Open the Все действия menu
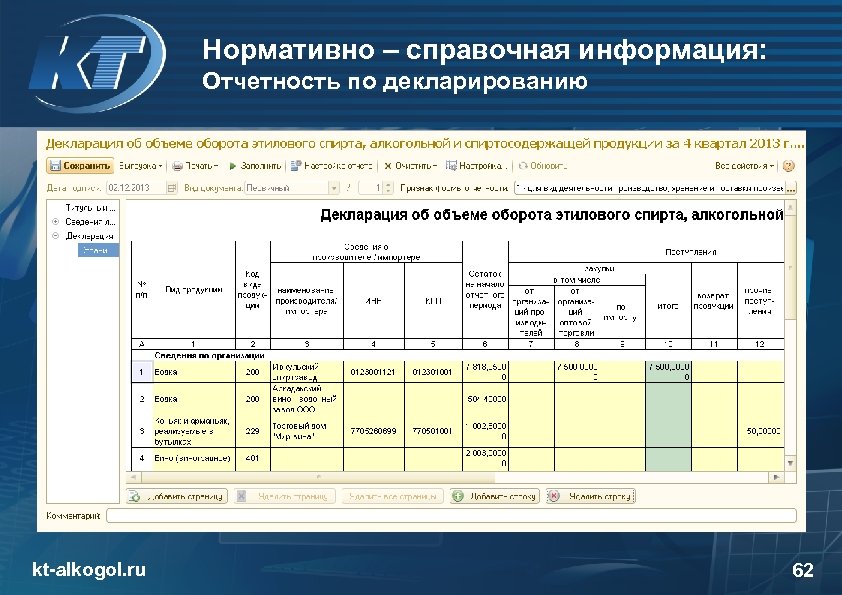 [744, 166]
